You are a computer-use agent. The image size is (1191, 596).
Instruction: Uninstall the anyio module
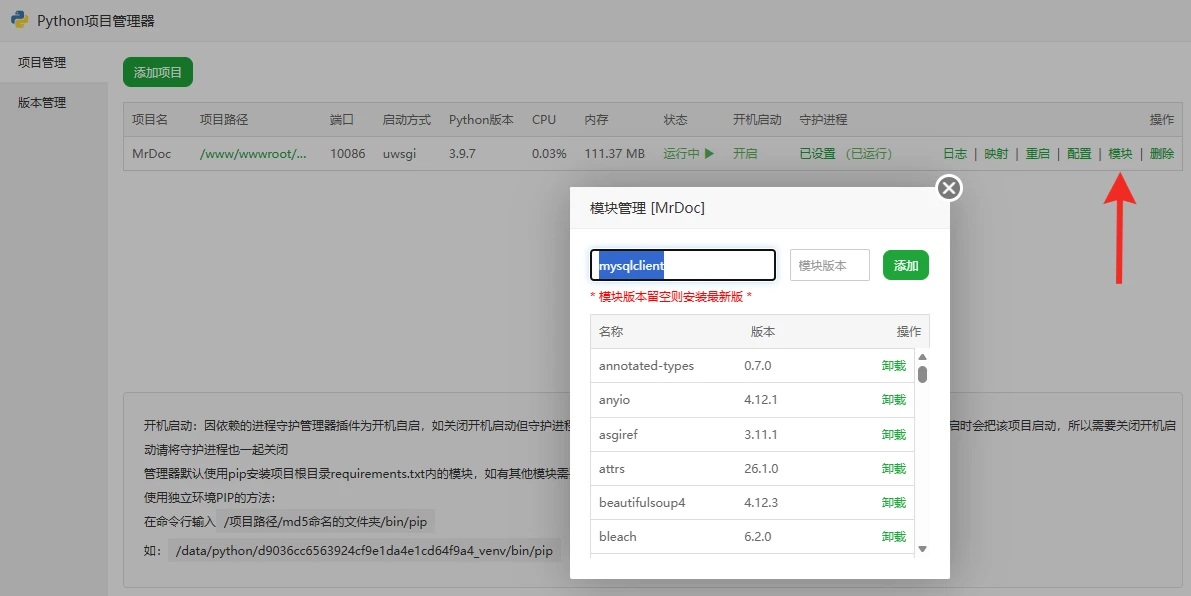pyautogui.click(x=893, y=399)
